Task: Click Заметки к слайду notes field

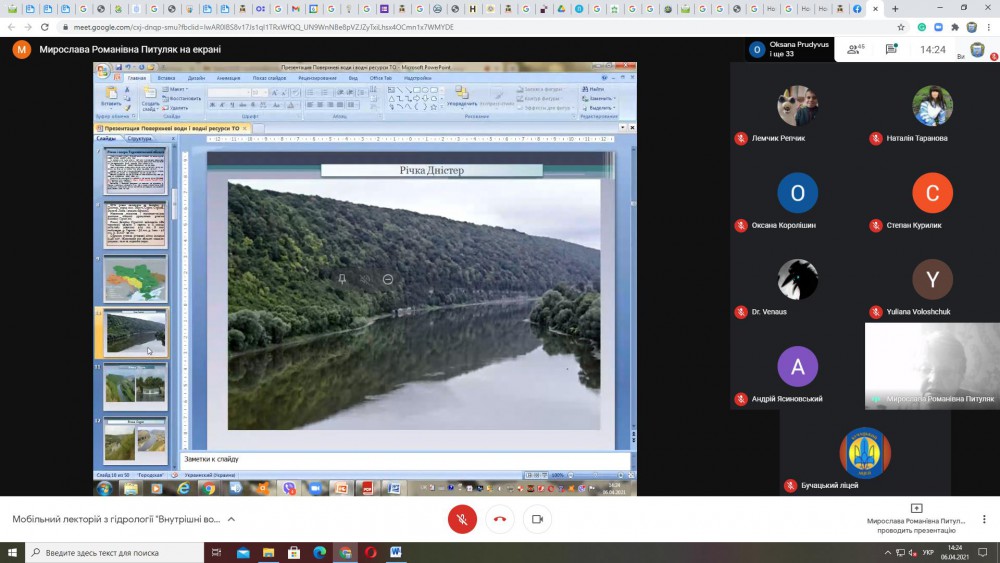Action: pos(406,459)
